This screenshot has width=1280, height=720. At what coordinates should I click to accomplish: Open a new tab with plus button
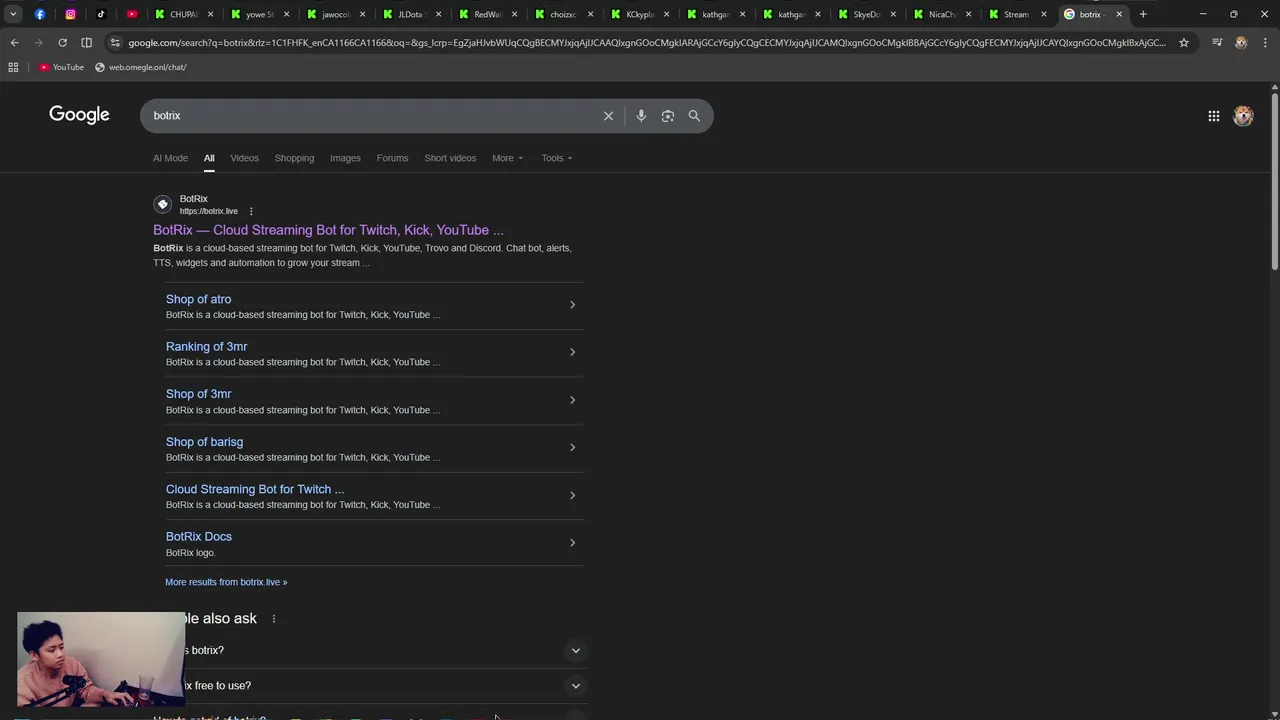[x=1143, y=14]
